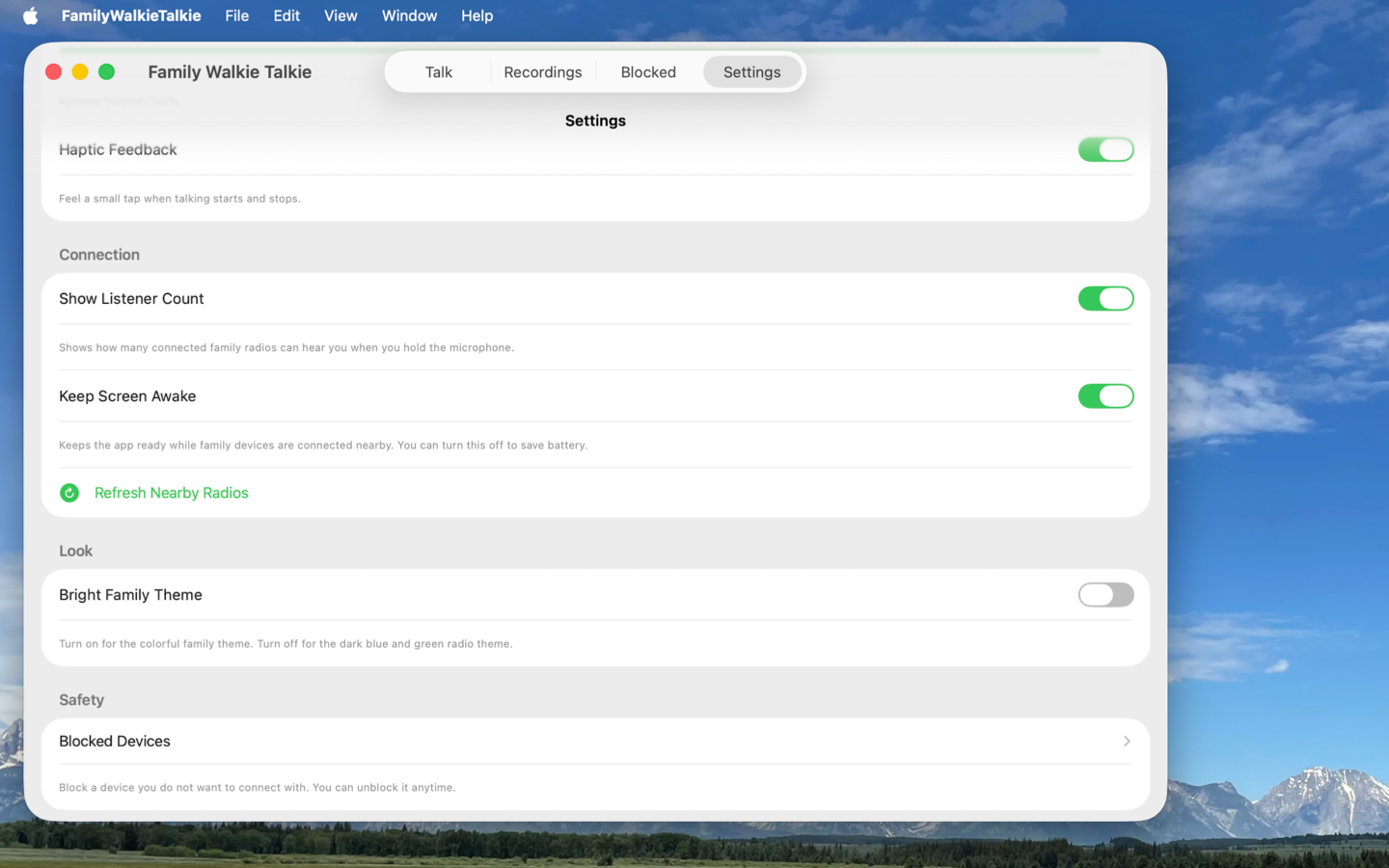Click the green full-screen window button
The image size is (1389, 868).
coord(107,72)
